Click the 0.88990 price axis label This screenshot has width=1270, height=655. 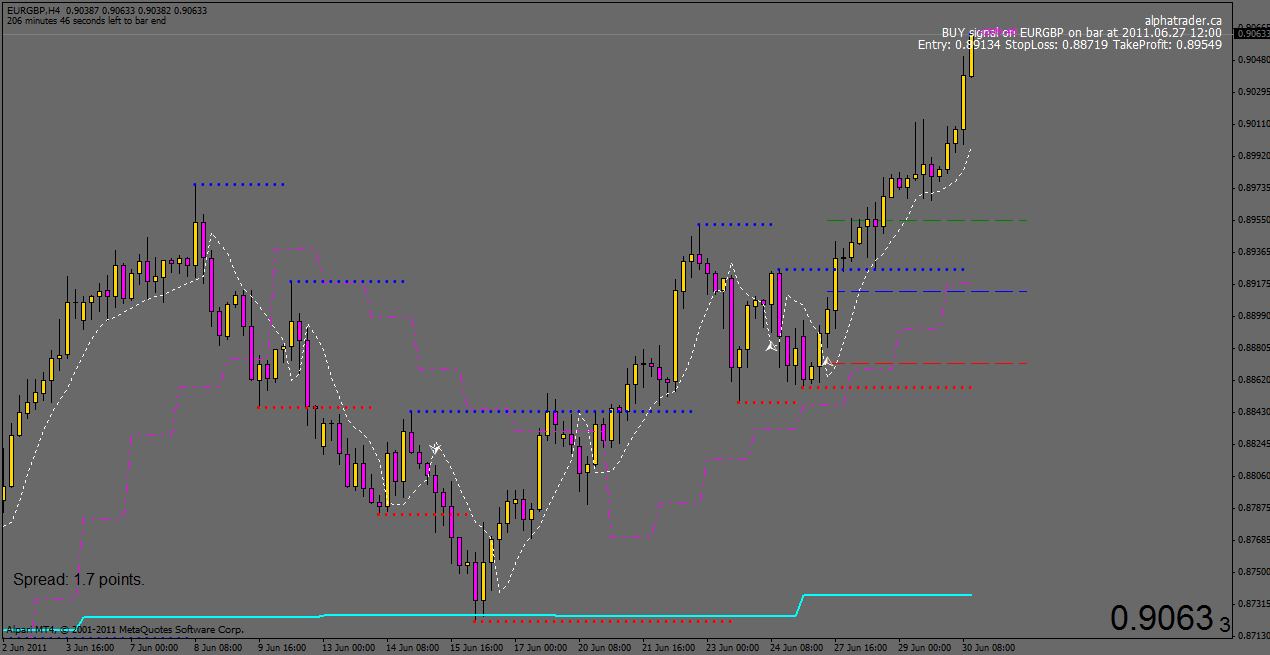pyautogui.click(x=1253, y=315)
